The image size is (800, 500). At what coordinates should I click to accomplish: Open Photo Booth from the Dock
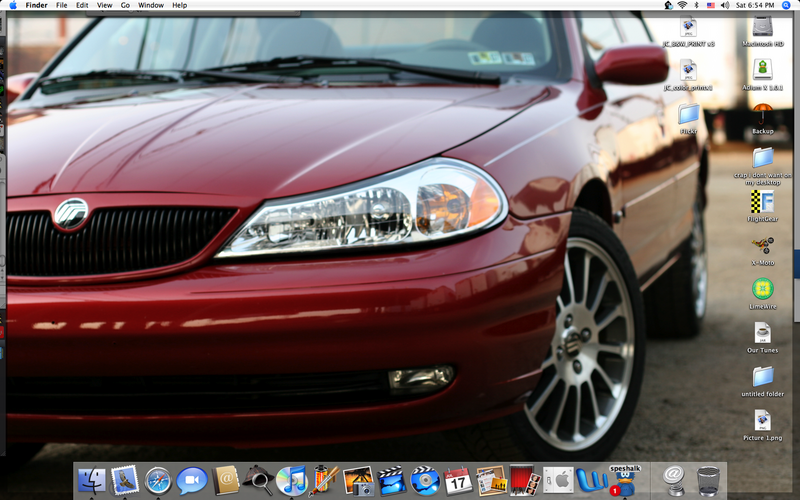pyautogui.click(x=524, y=480)
